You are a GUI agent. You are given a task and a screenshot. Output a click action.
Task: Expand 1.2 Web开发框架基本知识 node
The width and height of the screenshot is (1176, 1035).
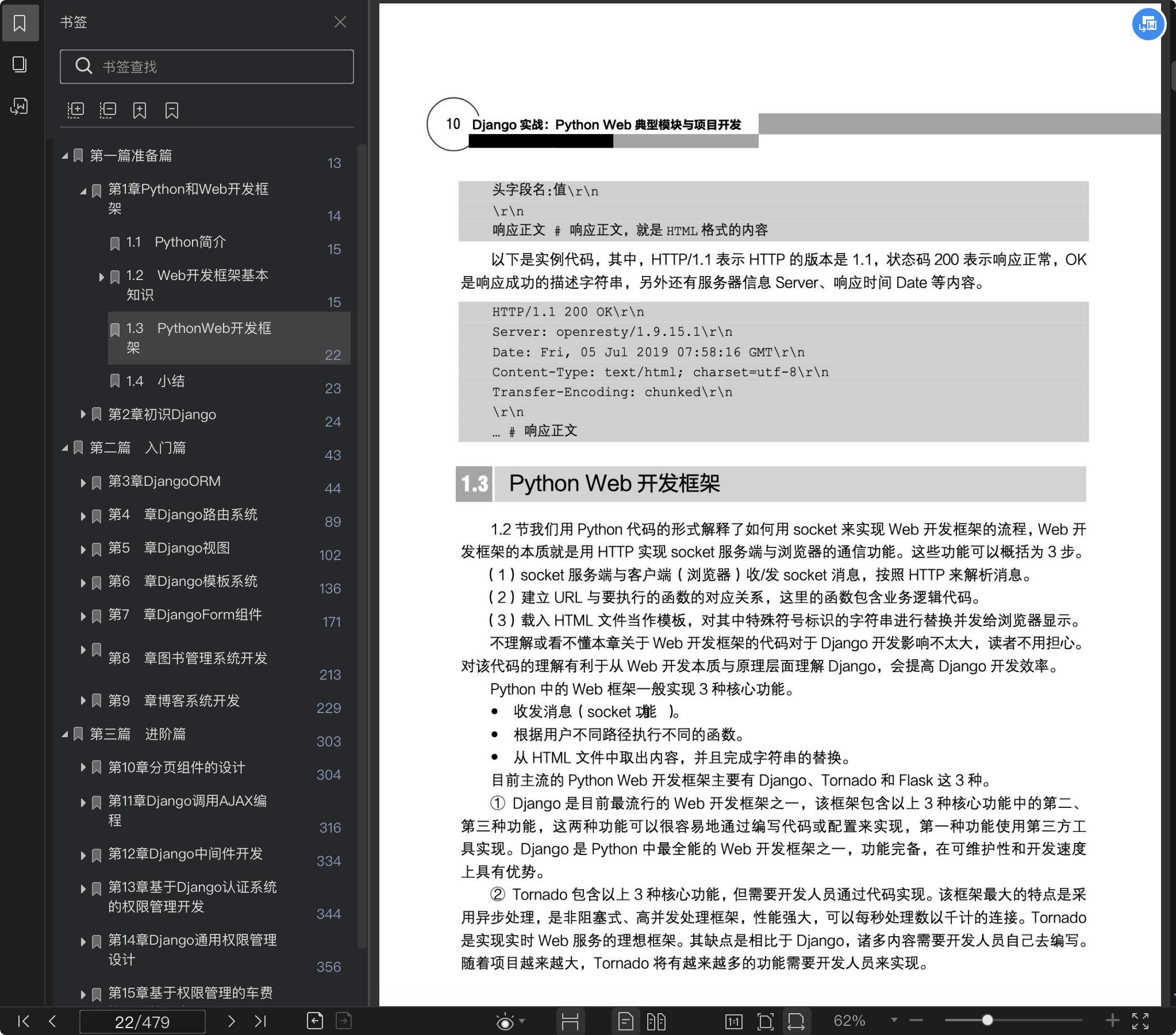[x=102, y=277]
